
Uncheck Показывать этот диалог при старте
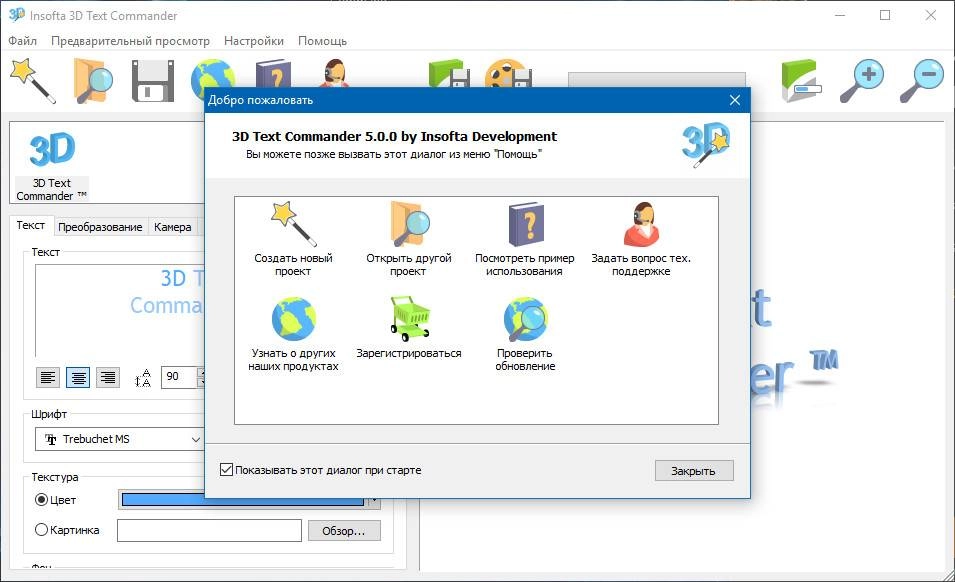click(226, 469)
